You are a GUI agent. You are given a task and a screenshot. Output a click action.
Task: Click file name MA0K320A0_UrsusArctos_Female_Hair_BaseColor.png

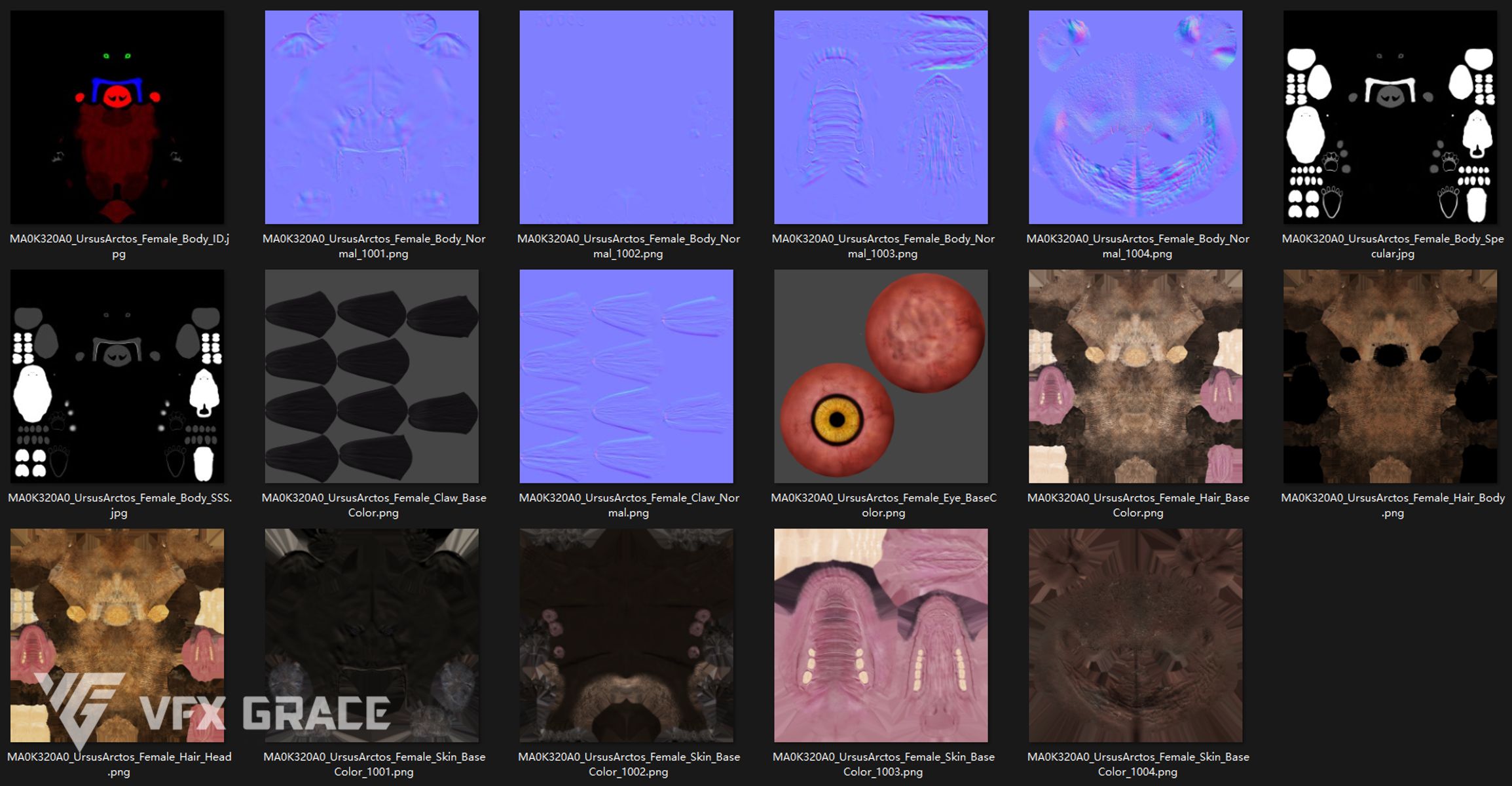coord(1138,505)
